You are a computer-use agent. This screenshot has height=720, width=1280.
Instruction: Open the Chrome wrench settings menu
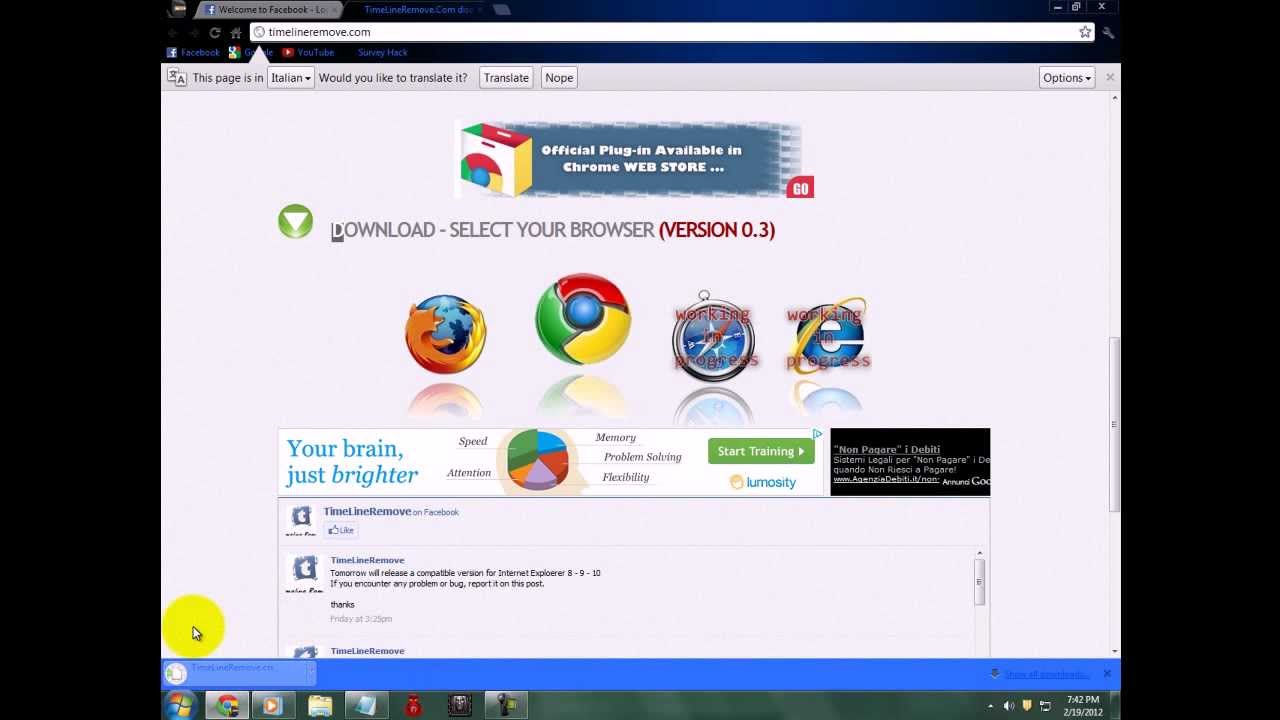(x=1108, y=32)
